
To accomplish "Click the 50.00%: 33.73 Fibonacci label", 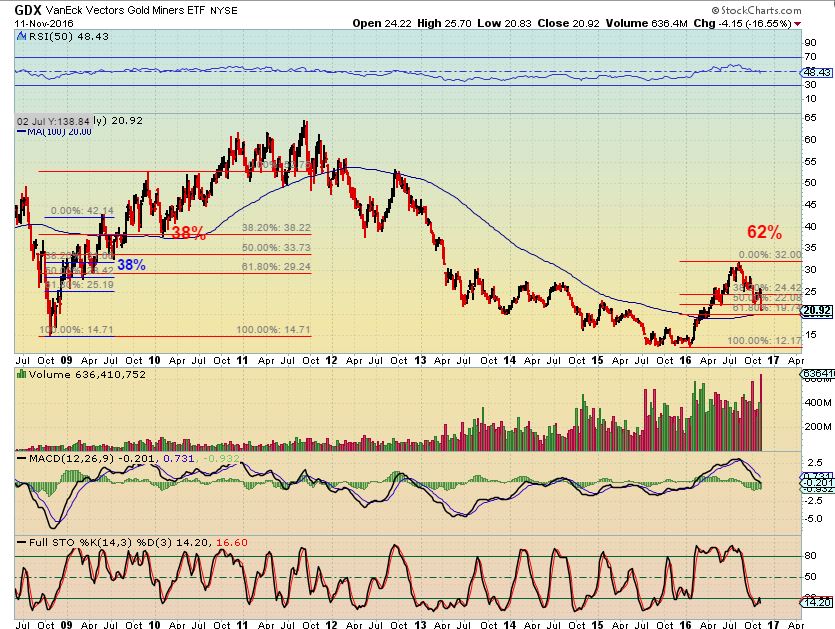I will click(276, 248).
